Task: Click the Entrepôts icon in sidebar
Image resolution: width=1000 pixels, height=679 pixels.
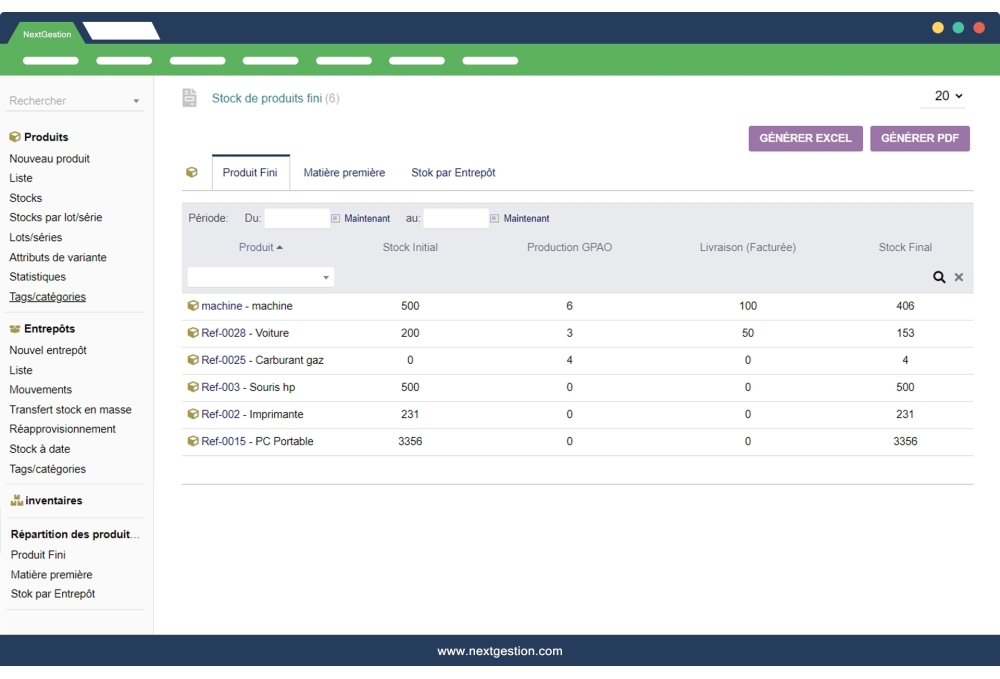Action: click(x=13, y=330)
